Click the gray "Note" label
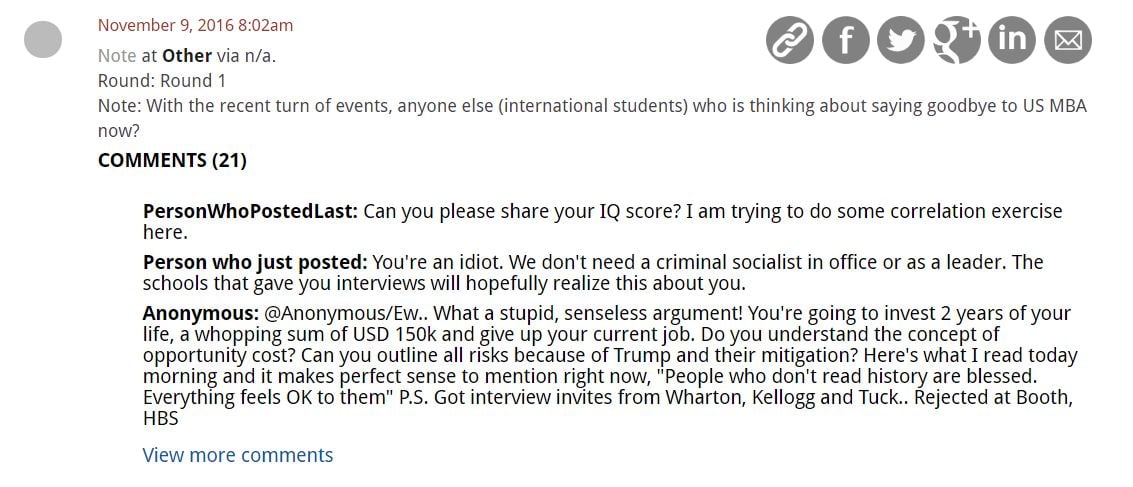 117,56
